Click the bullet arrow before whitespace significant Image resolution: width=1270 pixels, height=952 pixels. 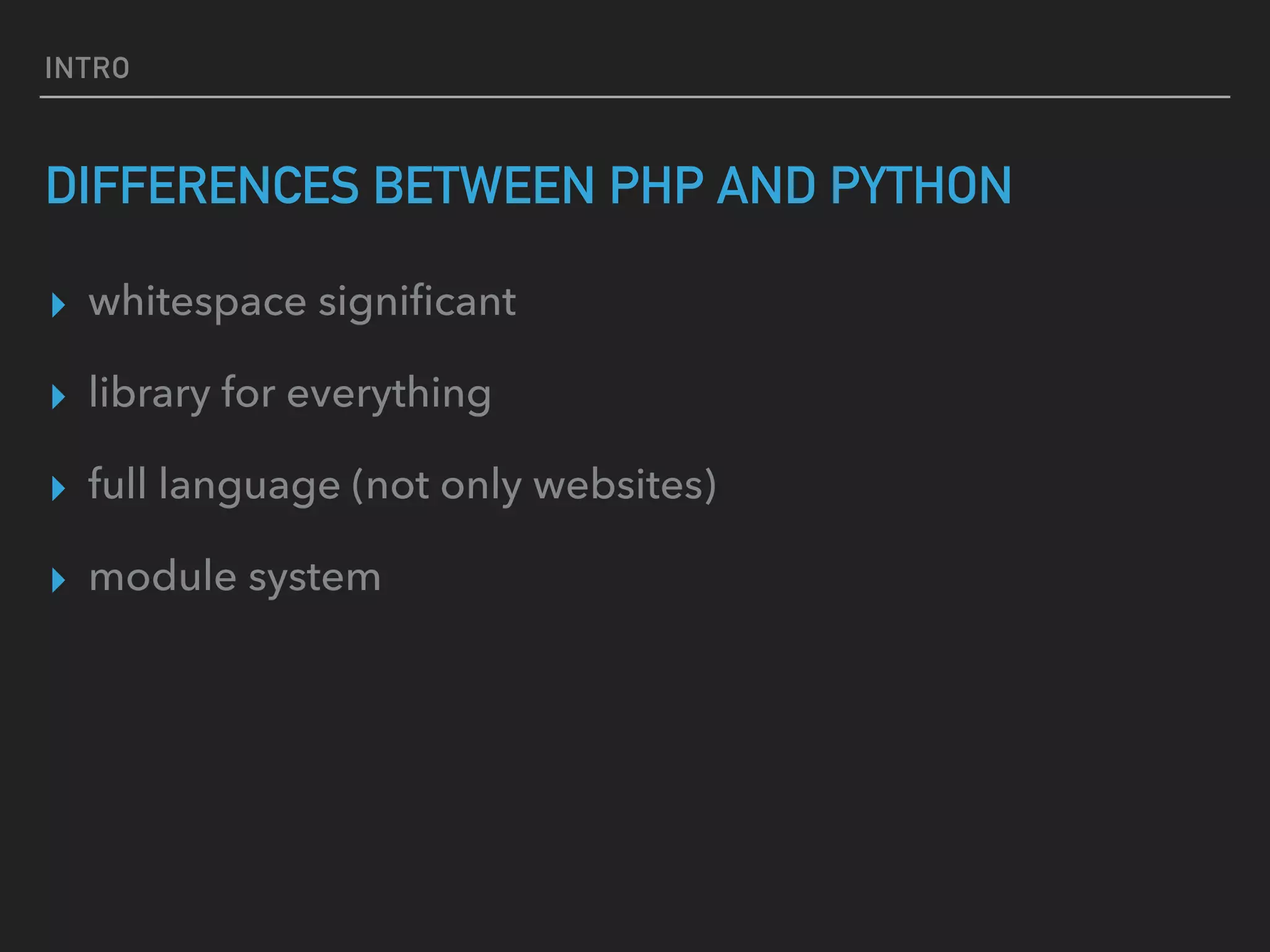pos(59,305)
